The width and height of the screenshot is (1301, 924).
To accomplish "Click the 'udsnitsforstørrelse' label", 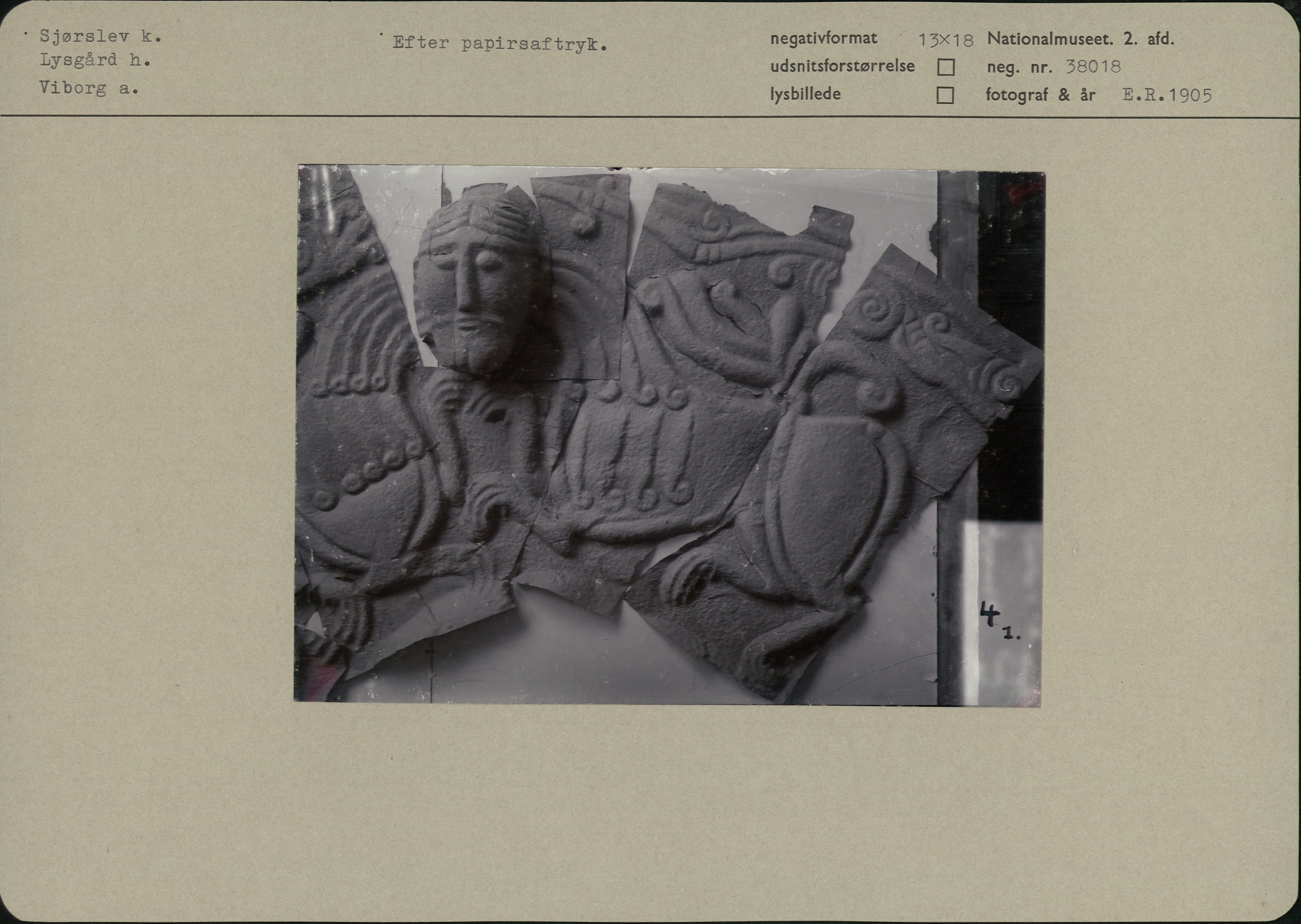I will (x=843, y=67).
